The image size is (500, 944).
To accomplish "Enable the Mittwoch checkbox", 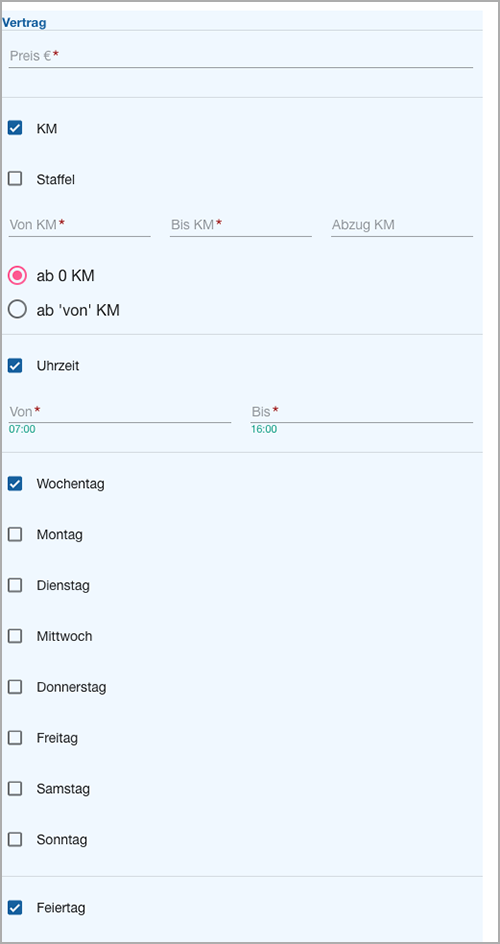I will tap(15, 636).
